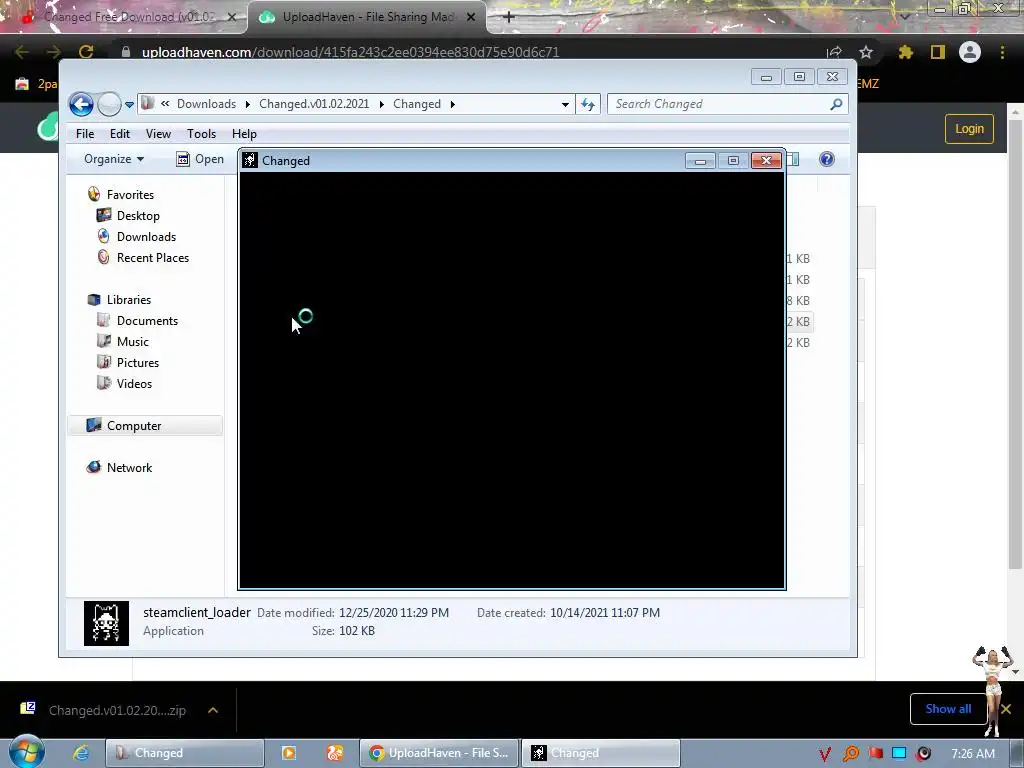The height and width of the screenshot is (768, 1024).
Task: Open Pictures library
Action: (x=138, y=362)
